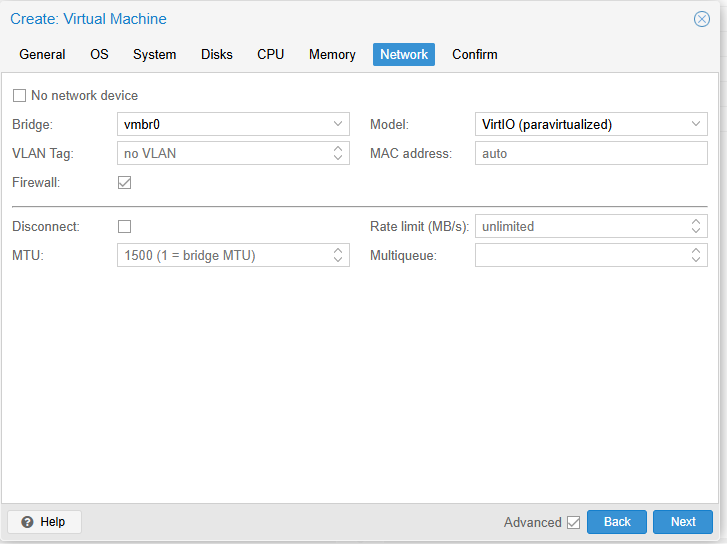The width and height of the screenshot is (727, 544).
Task: Toggle the Advanced options checkbox
Action: click(574, 522)
